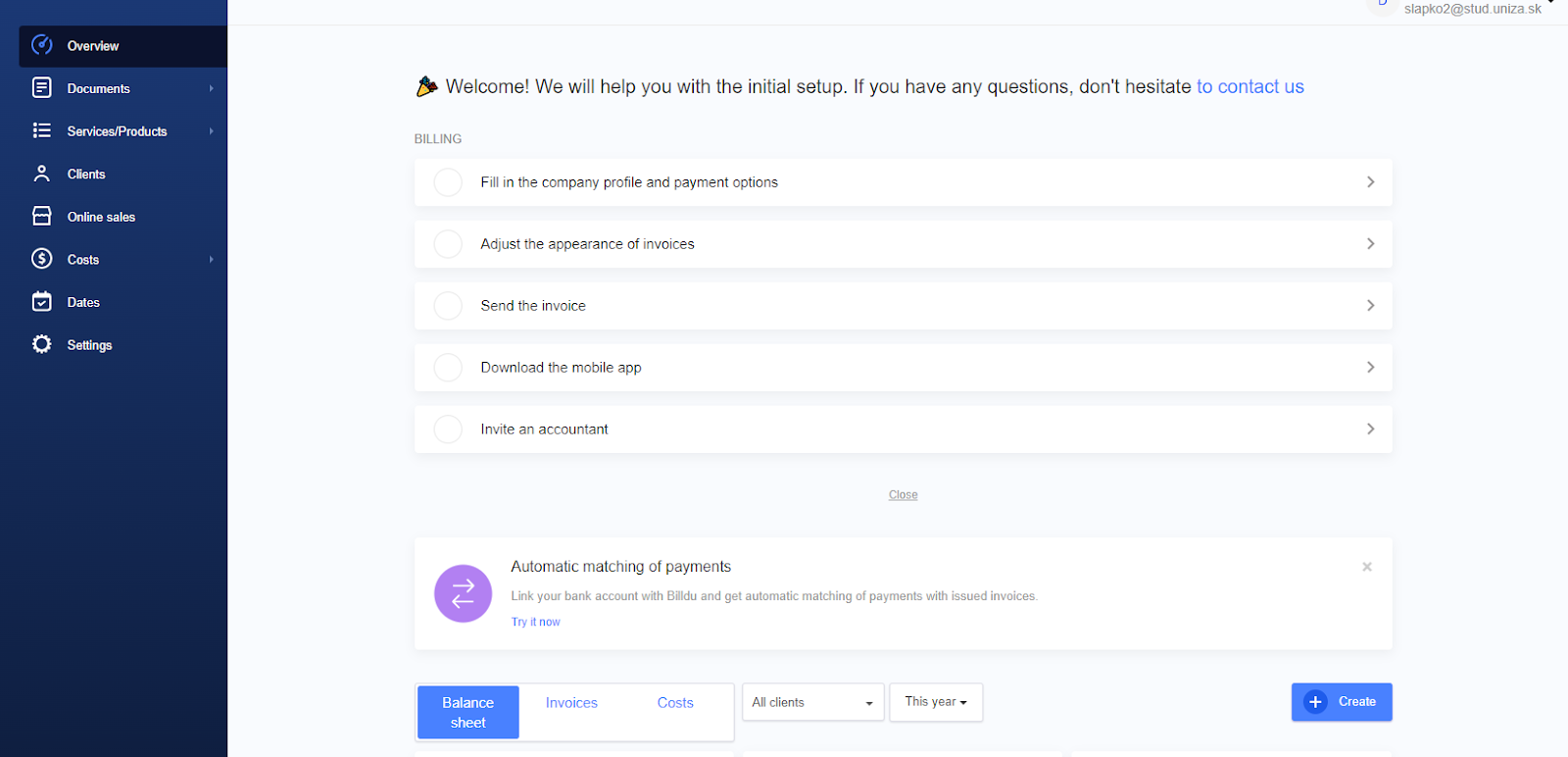Tick the circle beside company profile step
This screenshot has height=757, width=1568.
[448, 182]
